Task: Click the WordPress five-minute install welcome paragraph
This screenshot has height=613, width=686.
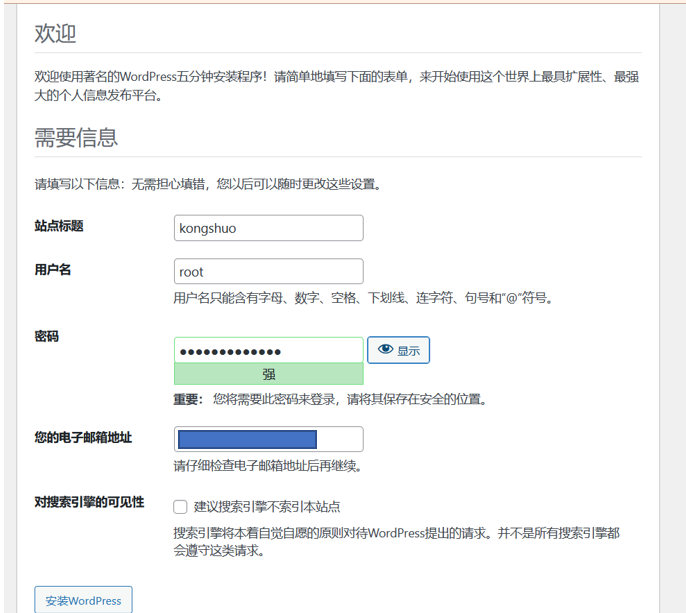Action: [x=337, y=86]
